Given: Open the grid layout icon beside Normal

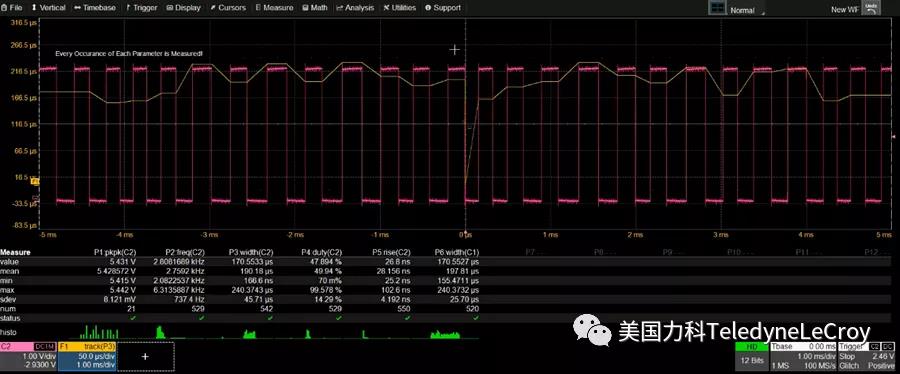Looking at the screenshot, I should (x=717, y=8).
